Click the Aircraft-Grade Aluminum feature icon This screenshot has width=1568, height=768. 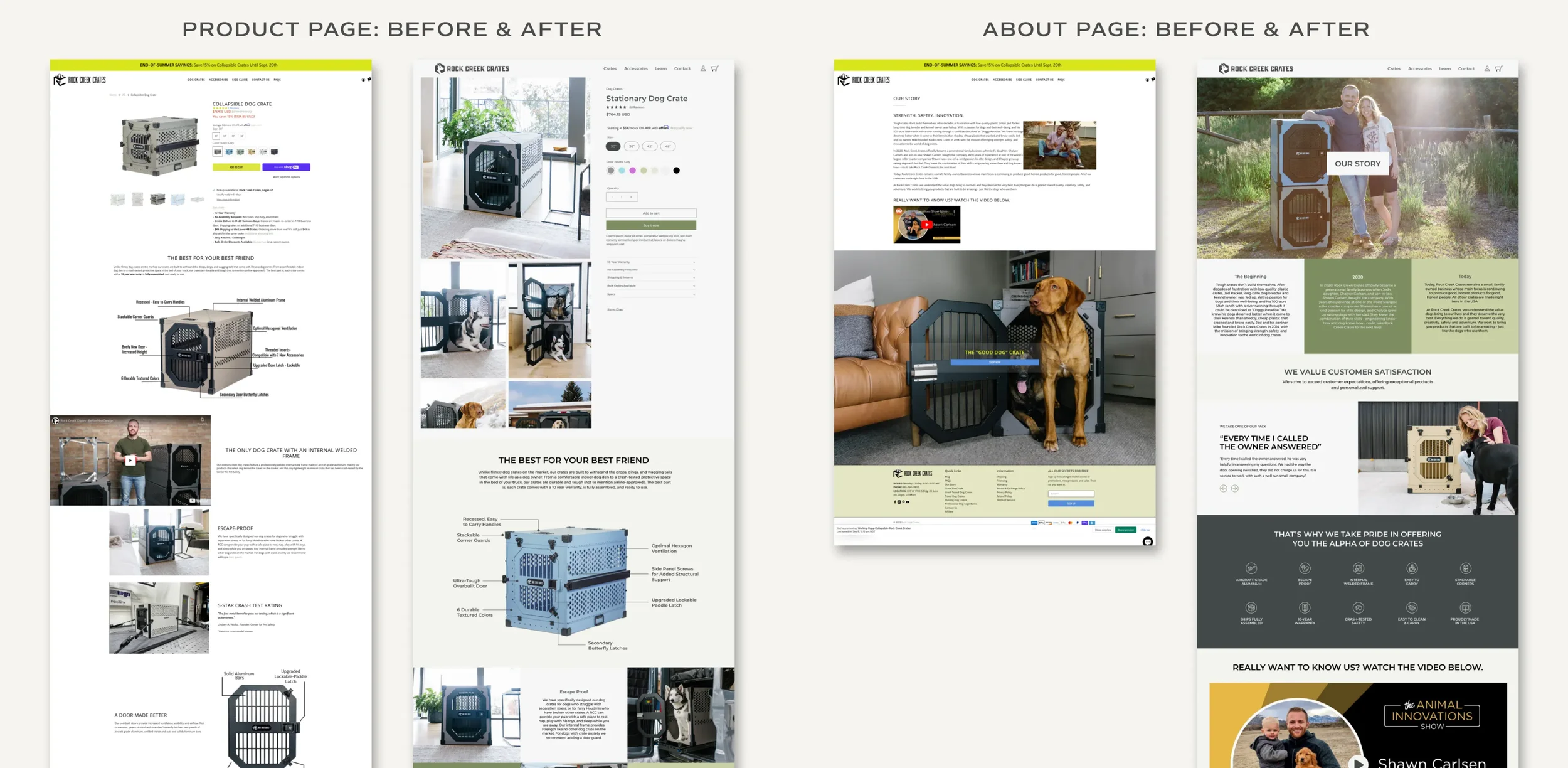click(1251, 568)
